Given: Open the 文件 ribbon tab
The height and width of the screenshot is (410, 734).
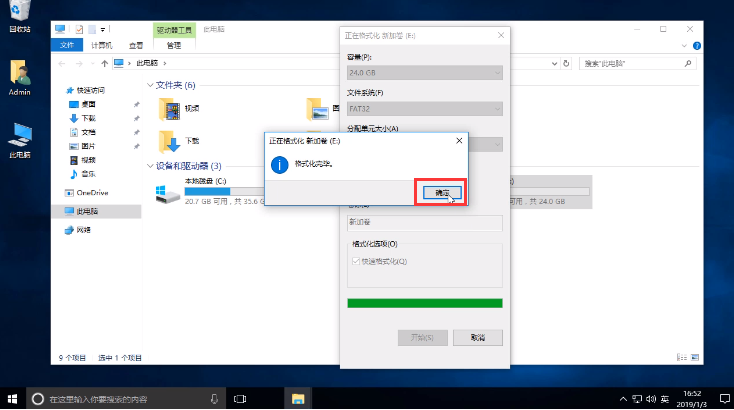Looking at the screenshot, I should [67, 45].
